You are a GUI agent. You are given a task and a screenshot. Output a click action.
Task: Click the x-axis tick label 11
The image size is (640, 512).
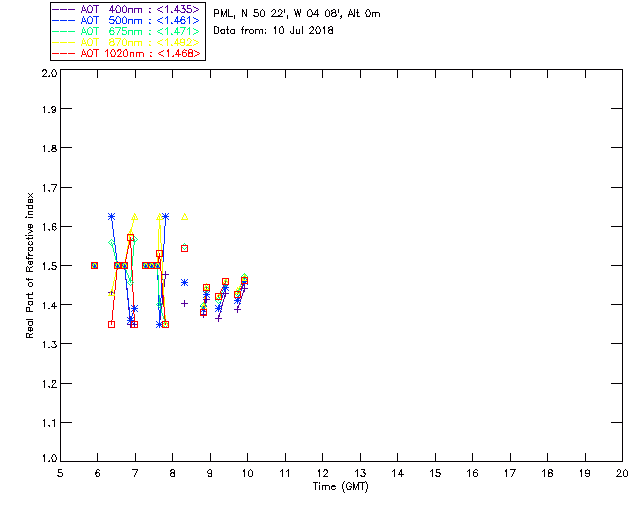(x=285, y=473)
